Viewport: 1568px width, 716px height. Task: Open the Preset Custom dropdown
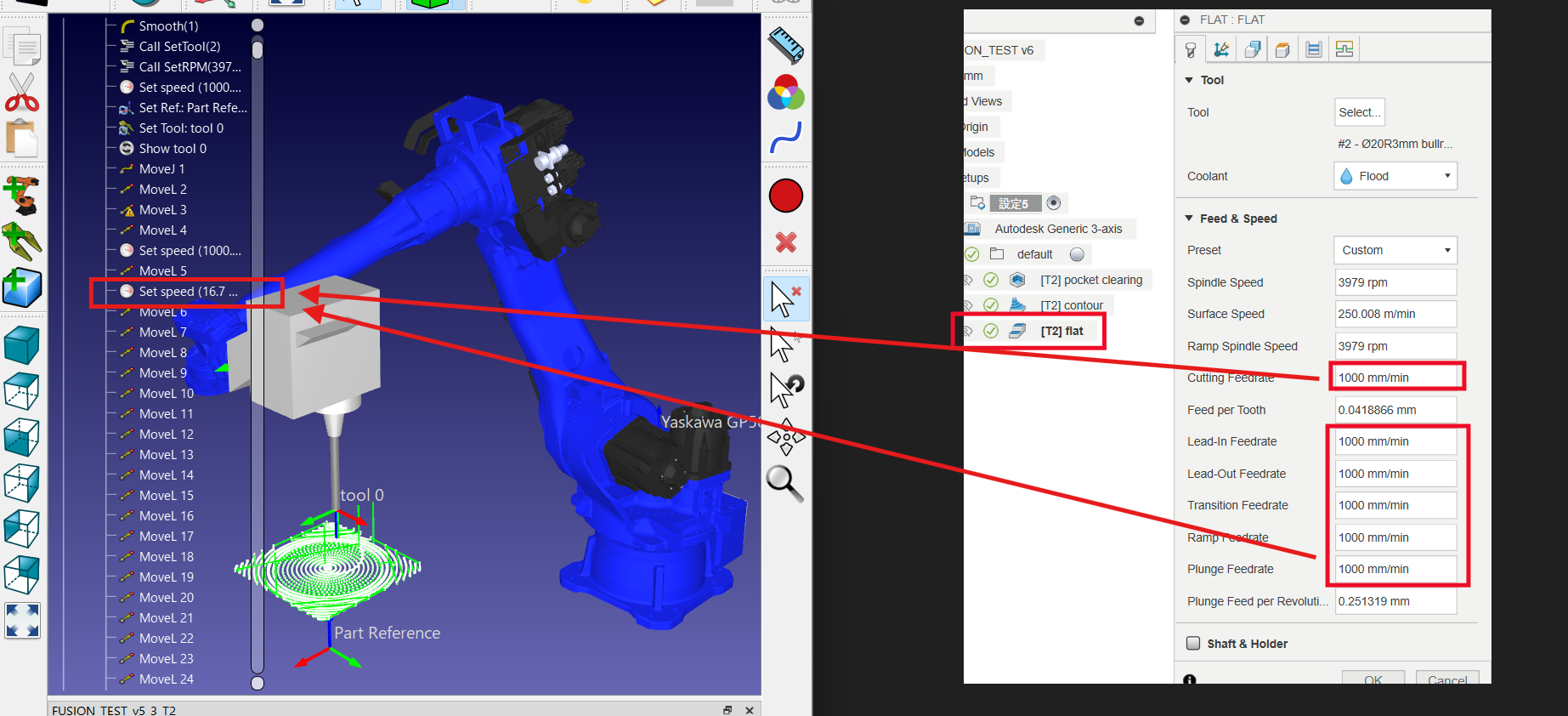[x=1395, y=250]
